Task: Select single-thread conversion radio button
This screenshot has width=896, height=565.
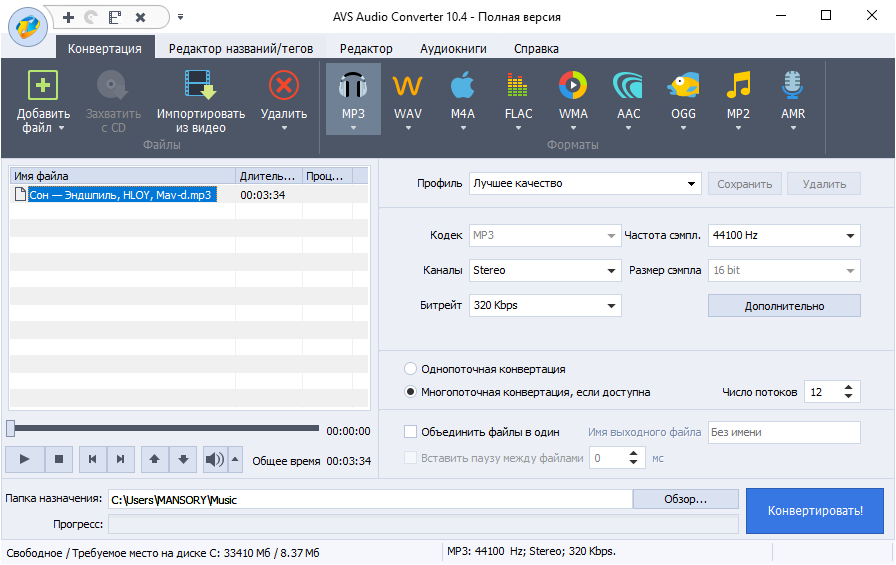Action: 410,369
